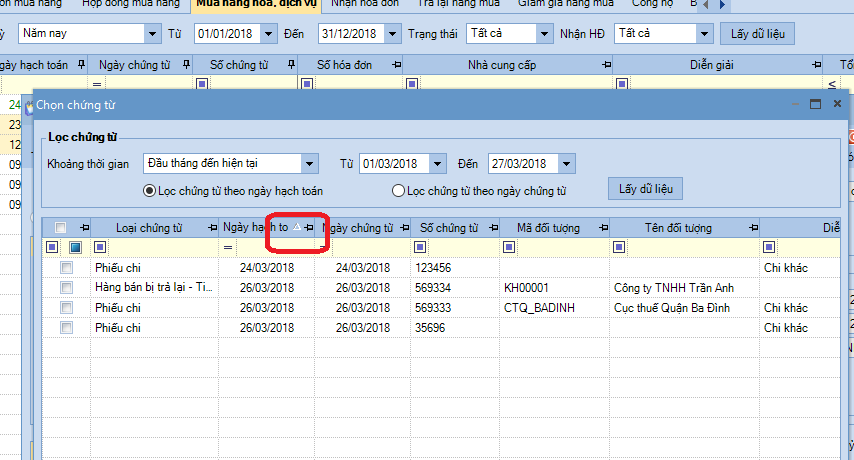Pin Diễn giải column in main window
Screen dimensions: 854x460
816,65
